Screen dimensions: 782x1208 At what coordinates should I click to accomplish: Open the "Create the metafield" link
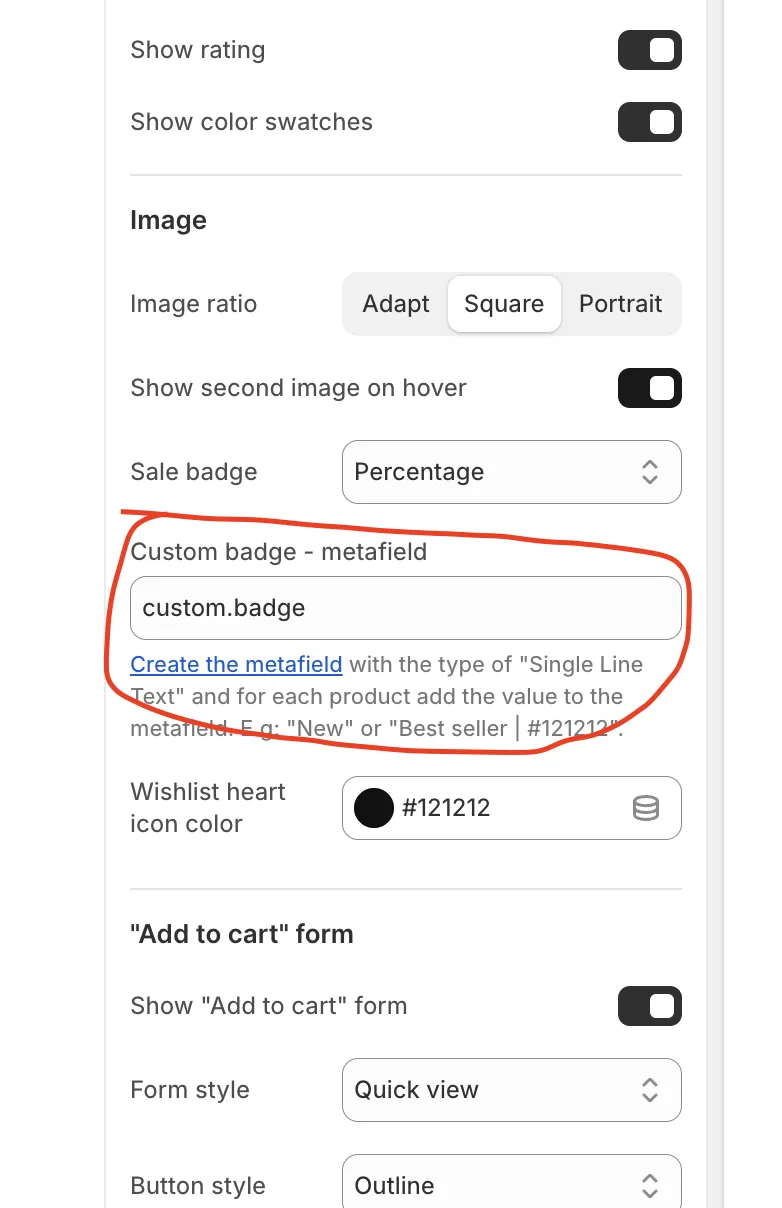coord(236,664)
